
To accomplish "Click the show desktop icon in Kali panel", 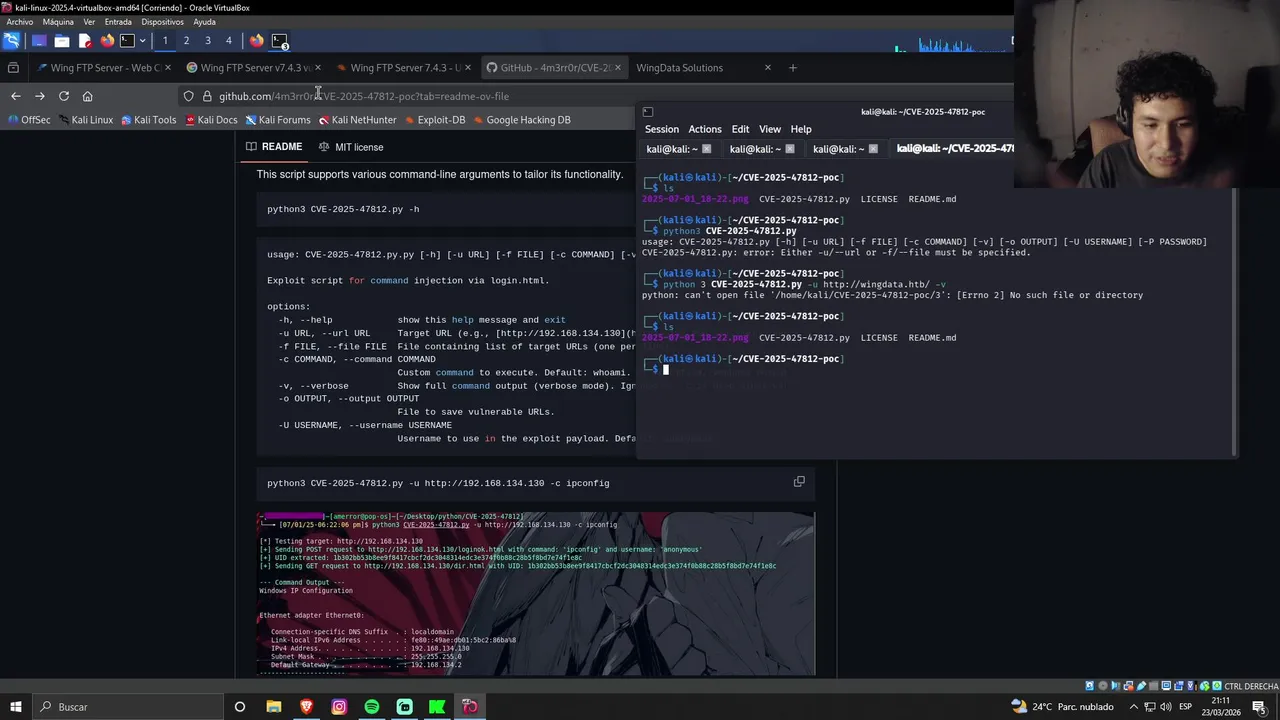I will (39, 41).
